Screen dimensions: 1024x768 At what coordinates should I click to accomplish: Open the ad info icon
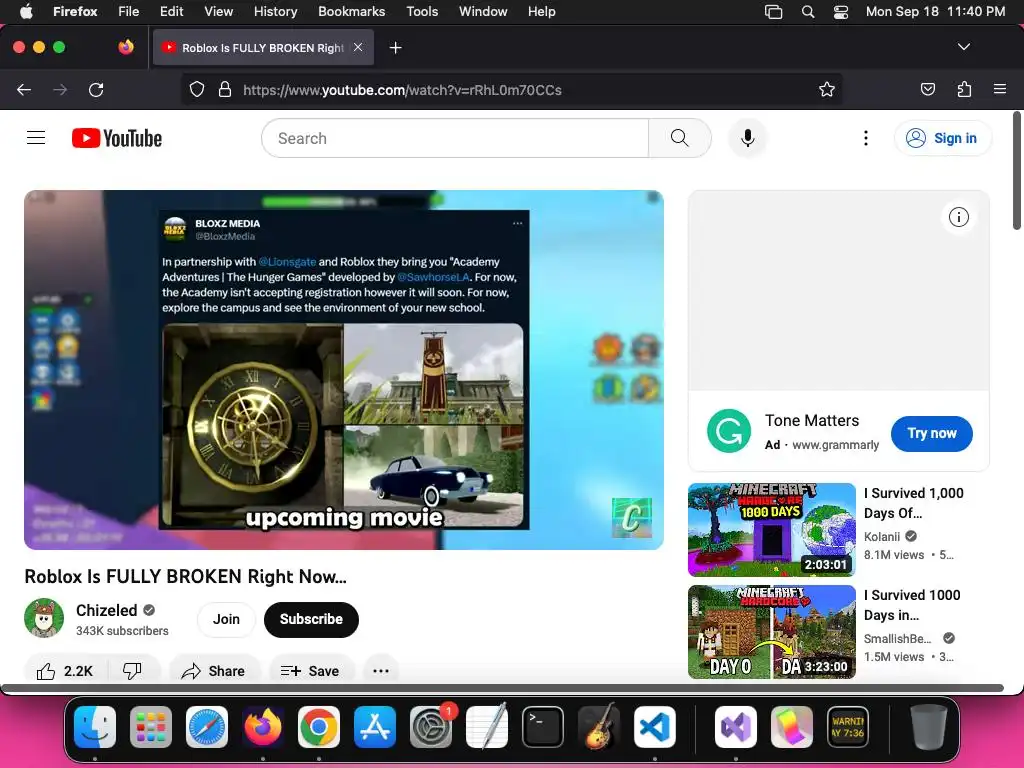(959, 217)
